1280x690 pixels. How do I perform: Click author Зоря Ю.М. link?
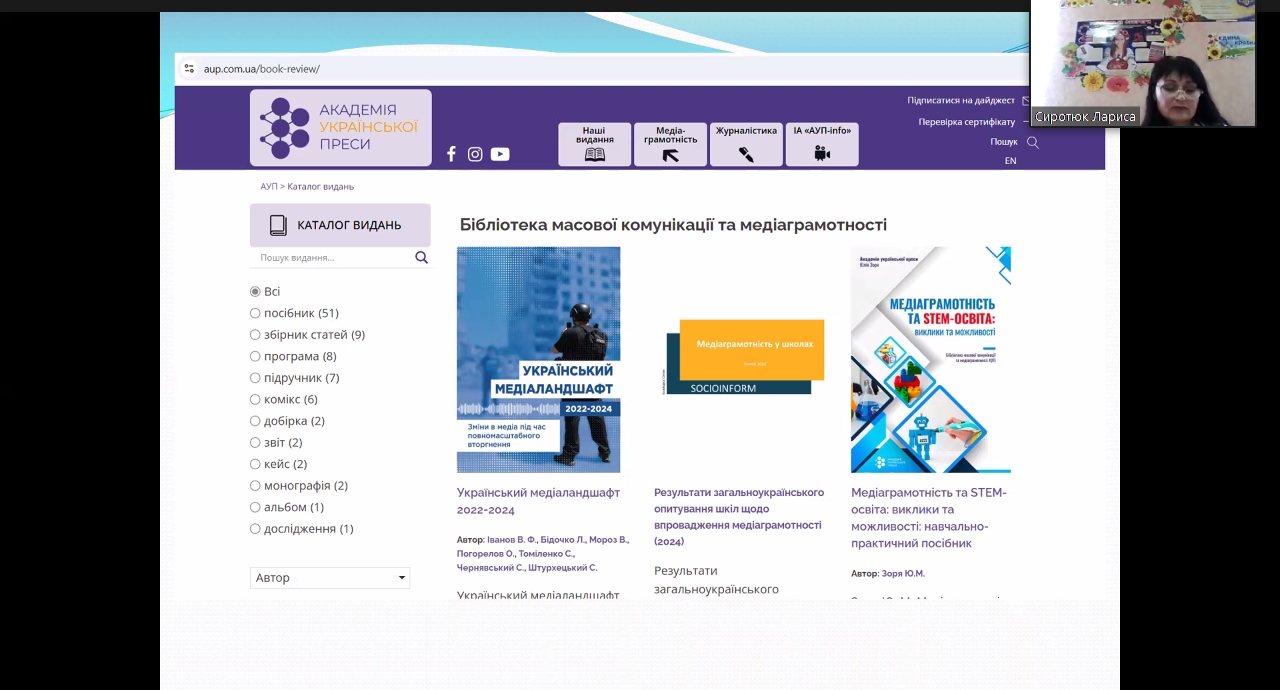point(903,574)
